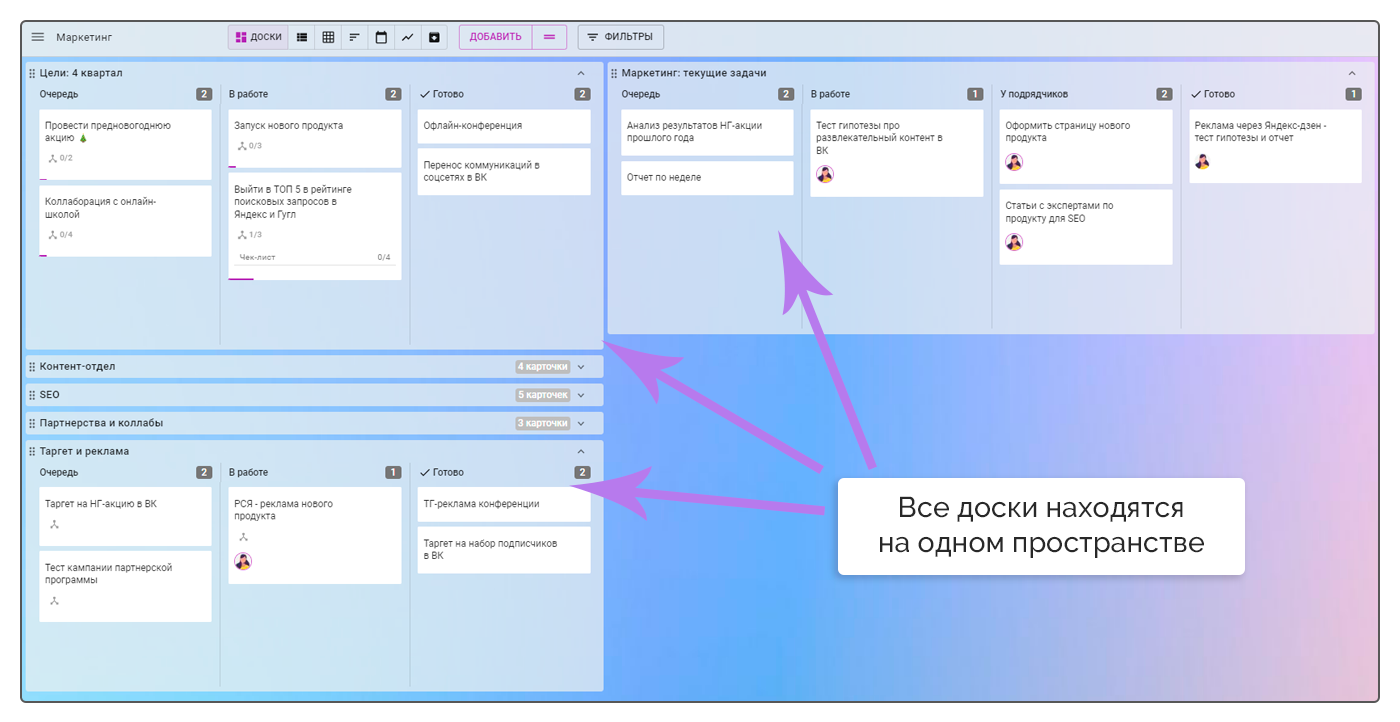
Task: Click child-cards icon 0/2 on Провести предновогоднюю акцию
Action: [60, 158]
